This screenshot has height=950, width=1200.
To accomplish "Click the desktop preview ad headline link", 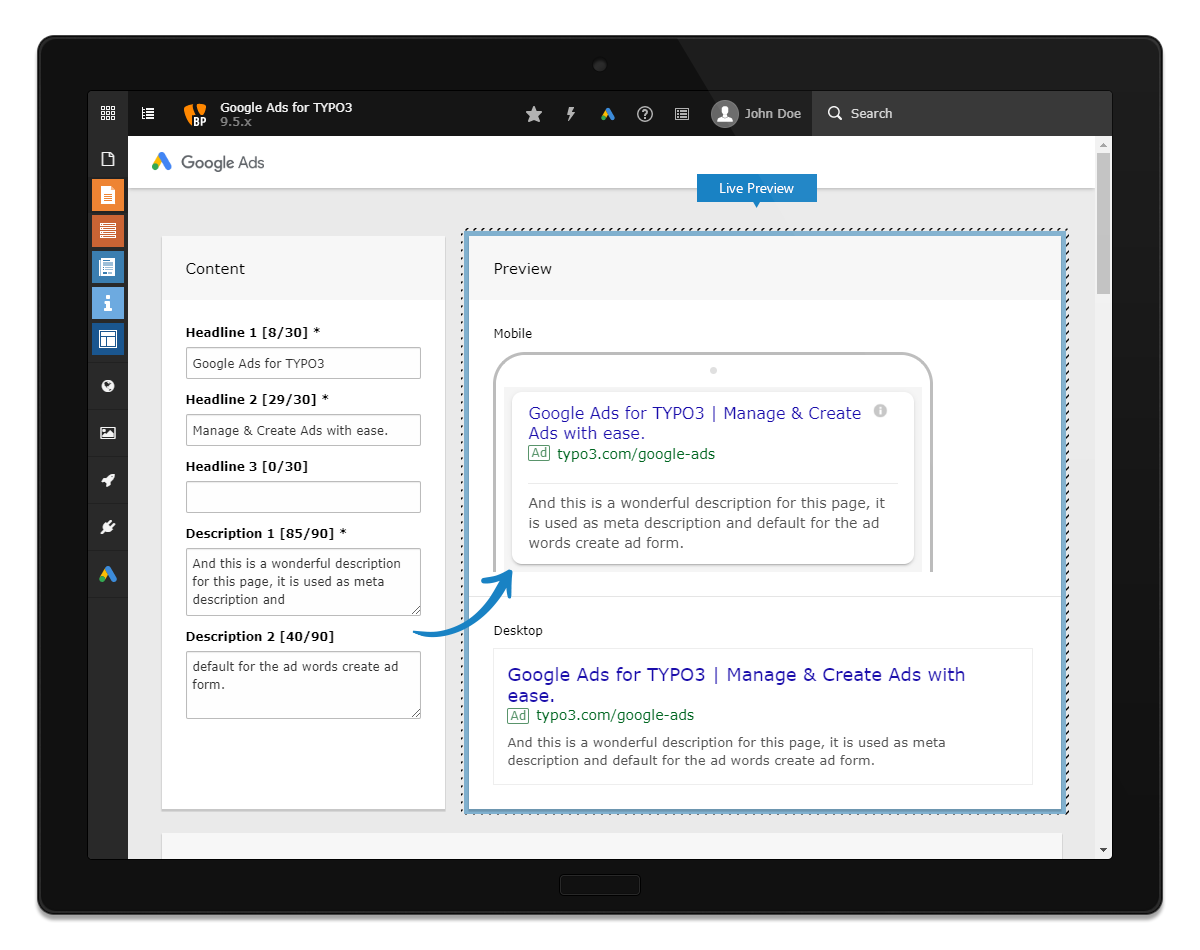I will click(x=736, y=685).
